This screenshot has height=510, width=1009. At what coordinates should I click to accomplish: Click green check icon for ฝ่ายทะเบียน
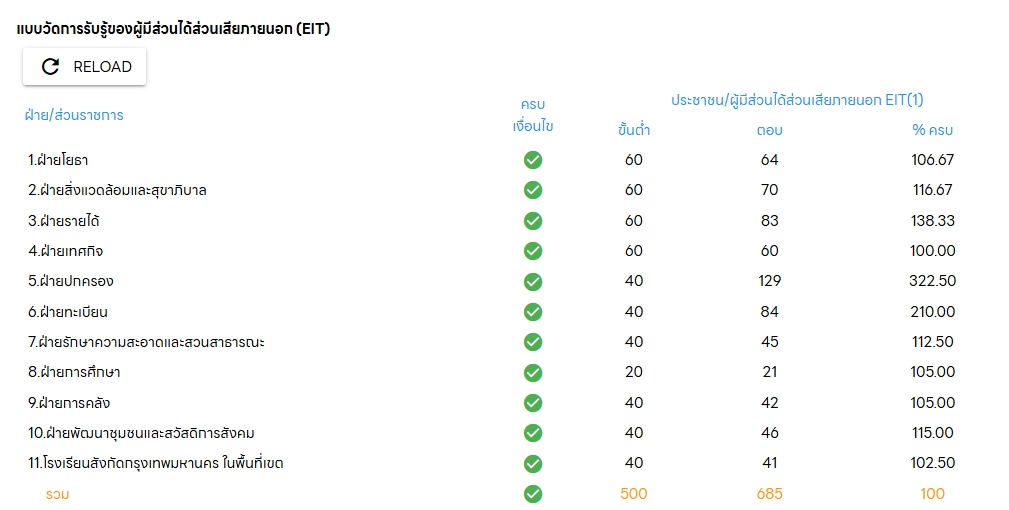pyautogui.click(x=533, y=312)
